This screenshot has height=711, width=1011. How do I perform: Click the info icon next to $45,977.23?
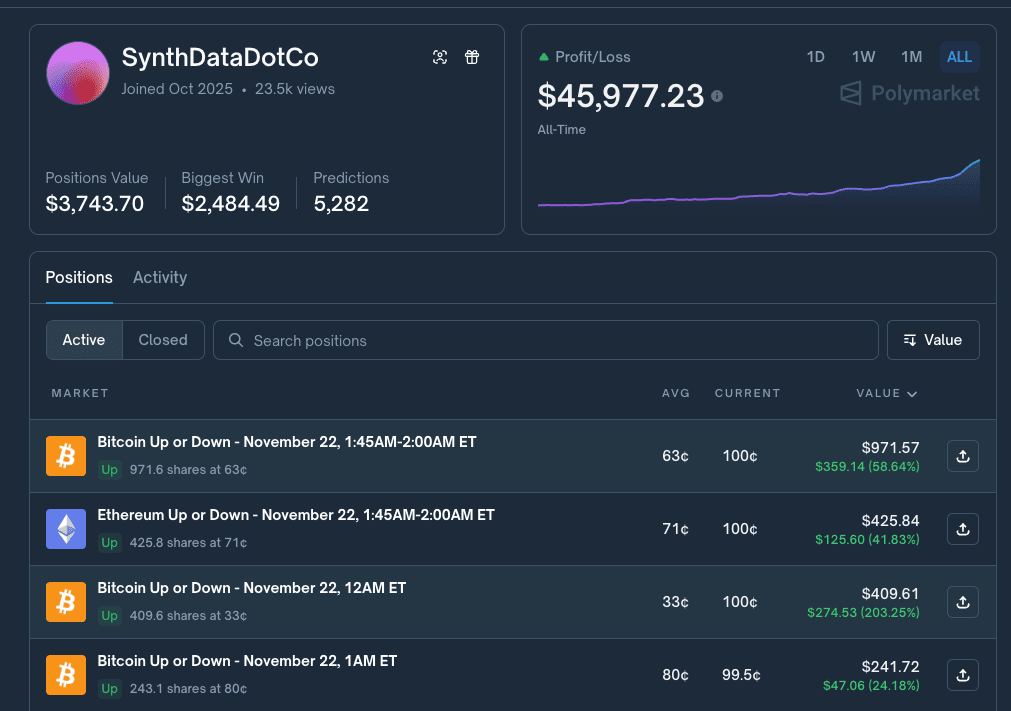coord(717,96)
